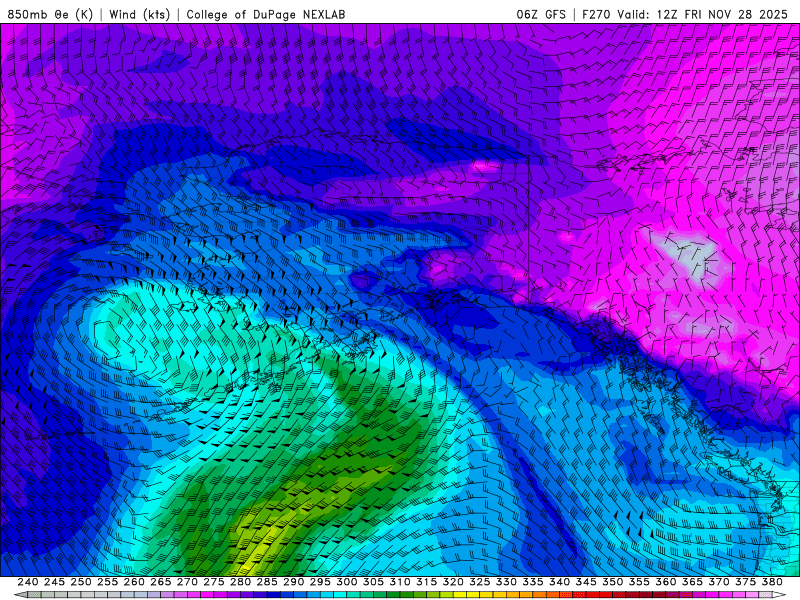The image size is (800, 600).
Task: Click the 360 legend value
Action: (666, 582)
